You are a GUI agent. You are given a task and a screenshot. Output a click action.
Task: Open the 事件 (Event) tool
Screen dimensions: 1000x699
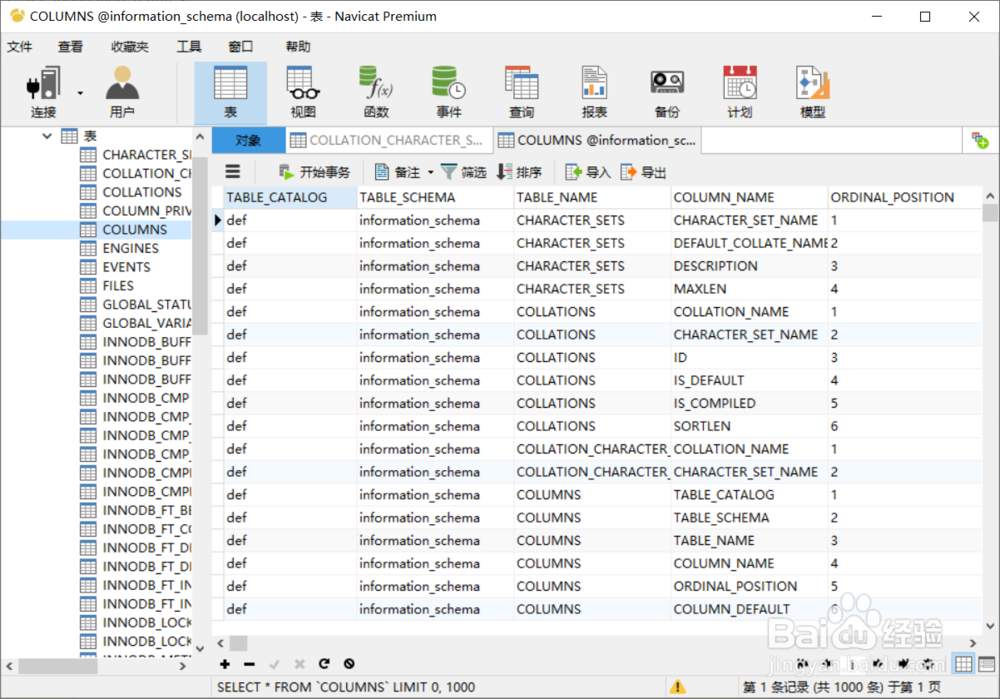(448, 90)
